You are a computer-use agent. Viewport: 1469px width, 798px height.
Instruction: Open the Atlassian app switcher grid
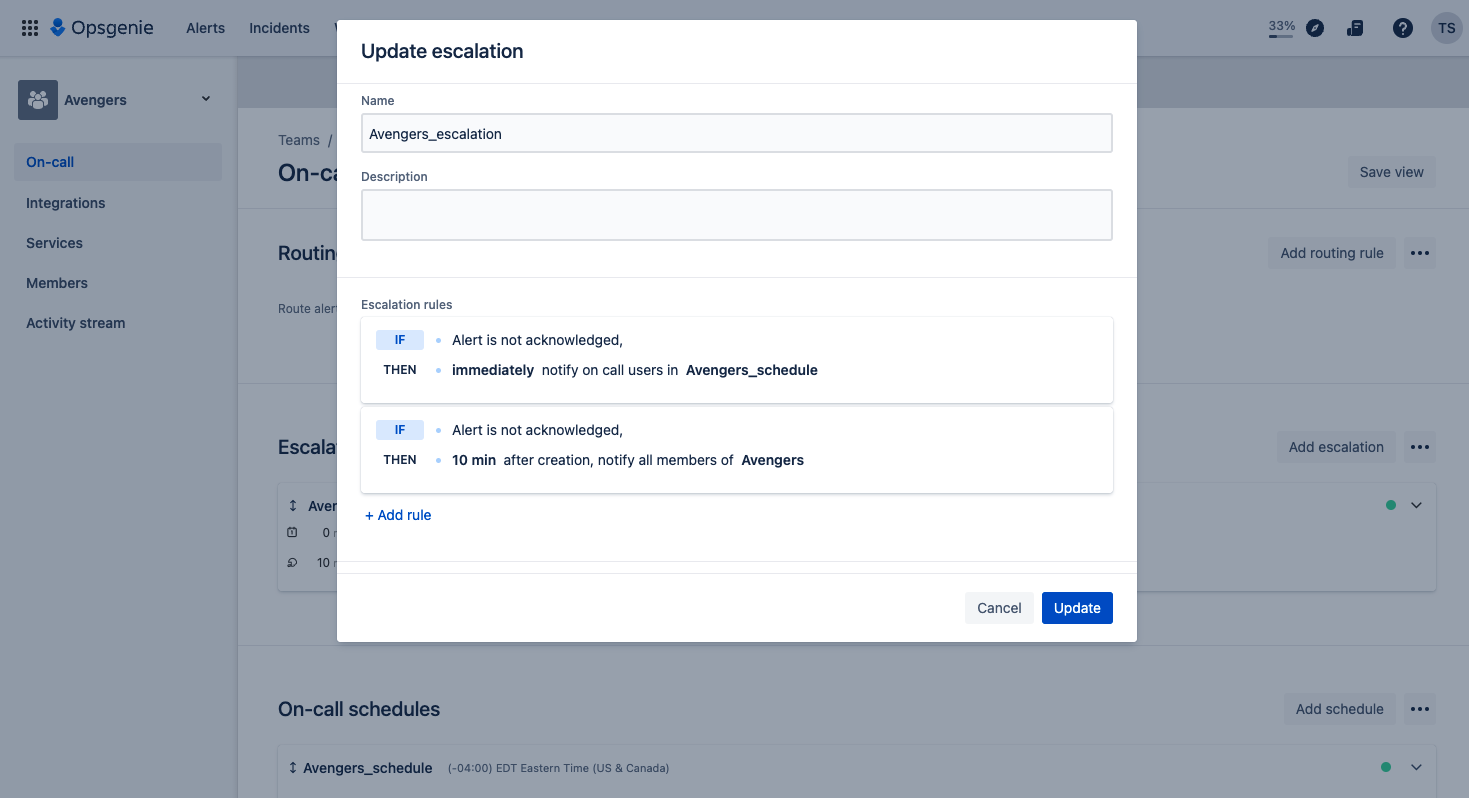point(29,27)
